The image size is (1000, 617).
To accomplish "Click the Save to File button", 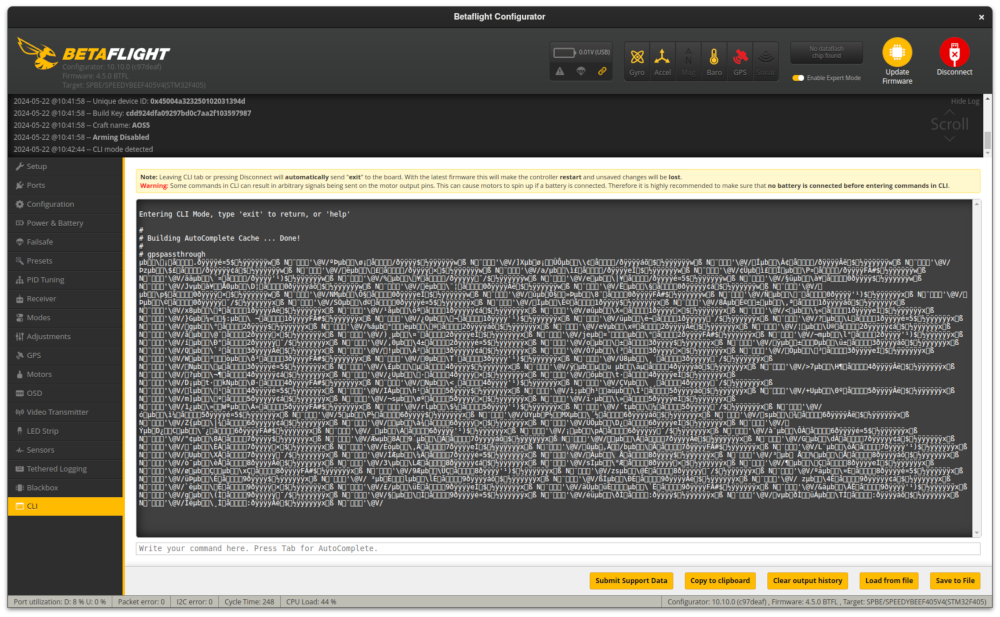I will pos(955,581).
